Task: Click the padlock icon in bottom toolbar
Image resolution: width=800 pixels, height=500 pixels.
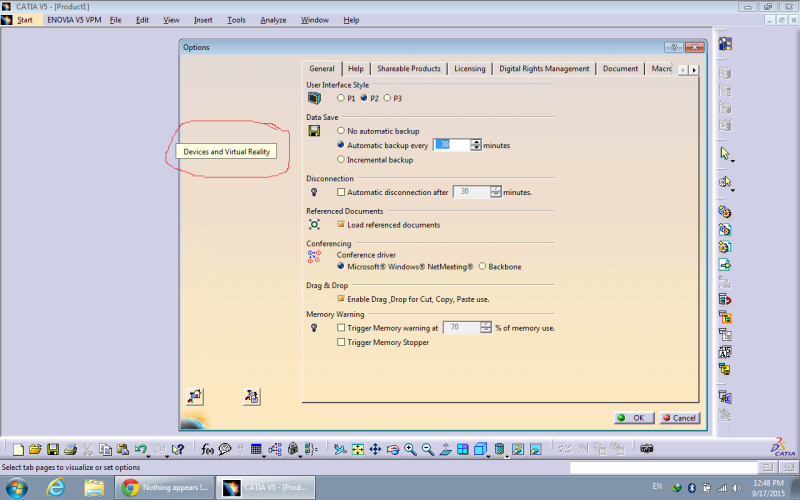Action: [x=293, y=449]
